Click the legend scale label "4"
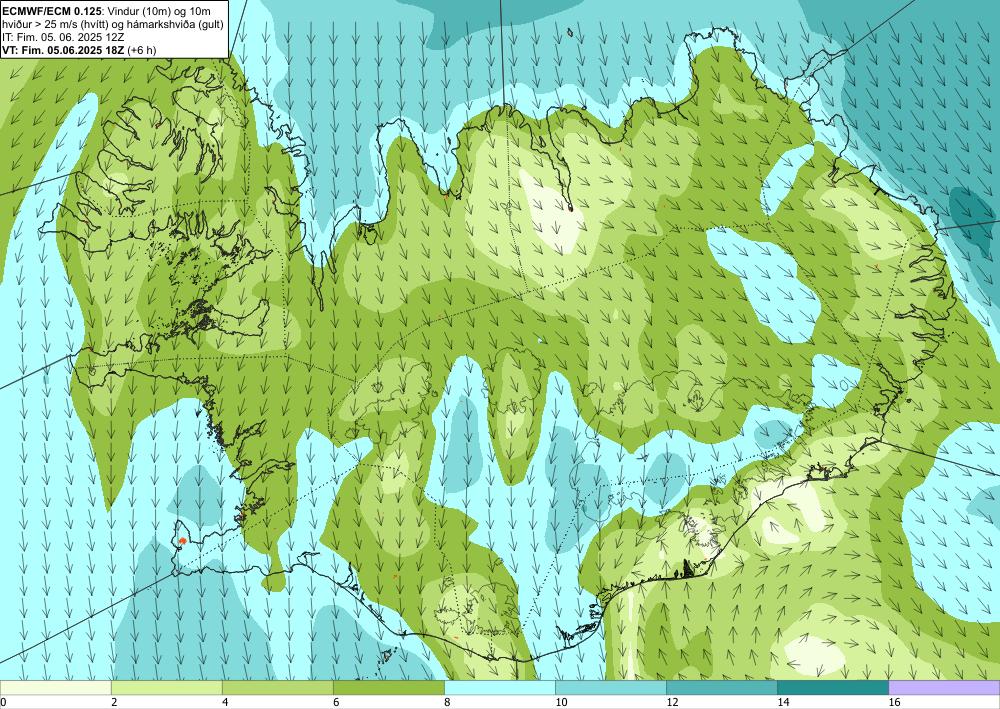The width and height of the screenshot is (1000, 709). pos(224,702)
